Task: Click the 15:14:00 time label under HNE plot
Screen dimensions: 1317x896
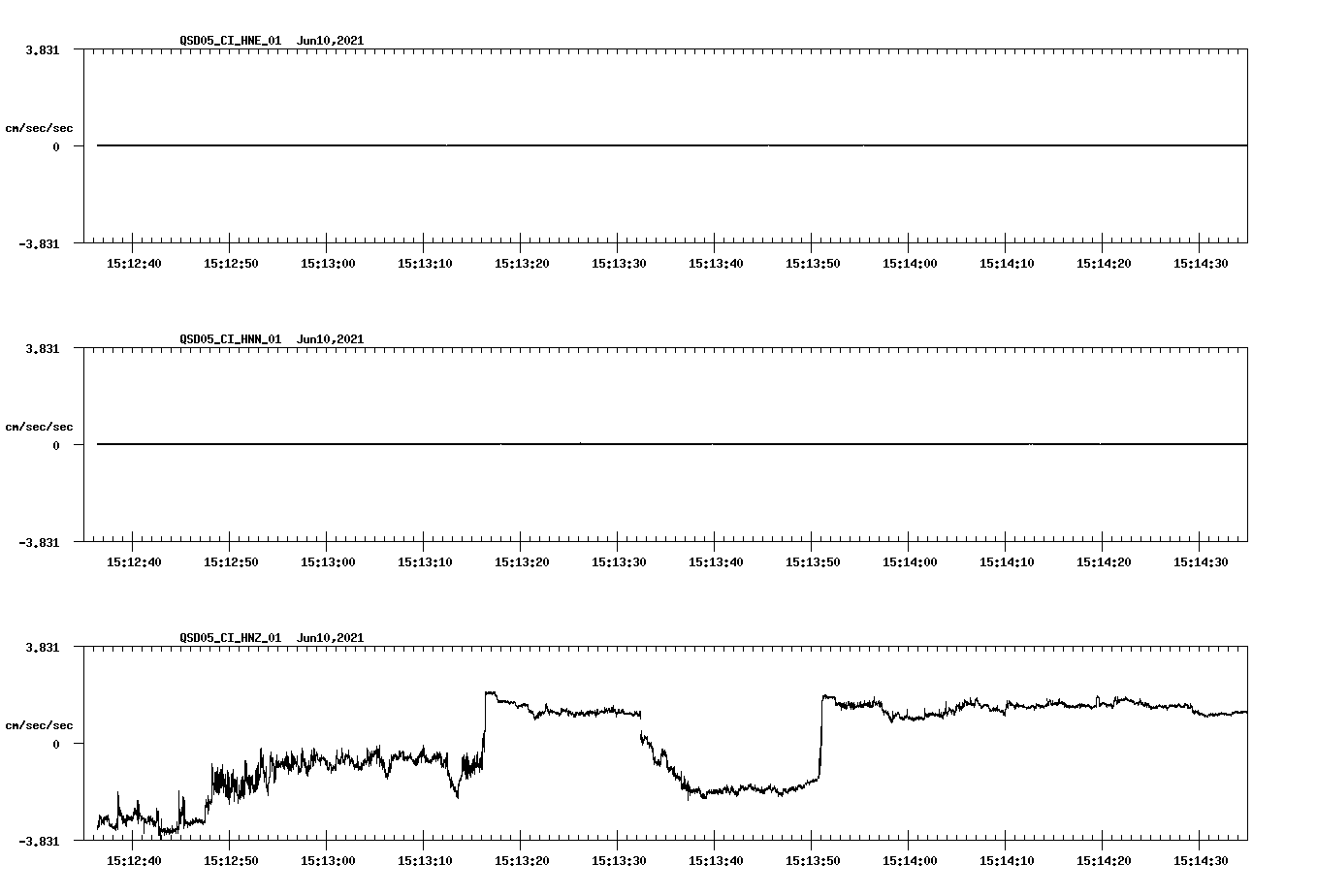Action: coord(910,264)
